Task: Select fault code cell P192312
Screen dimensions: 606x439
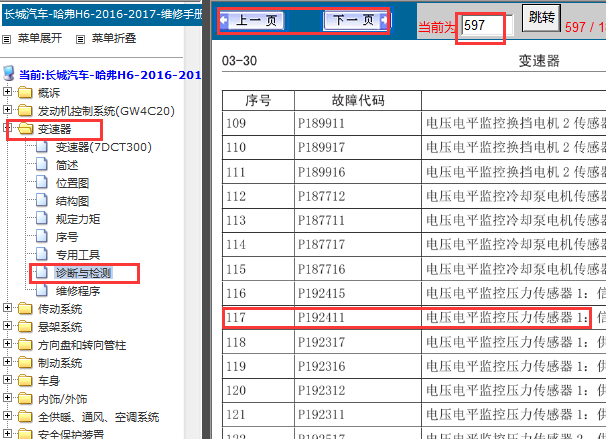Action: 357,390
